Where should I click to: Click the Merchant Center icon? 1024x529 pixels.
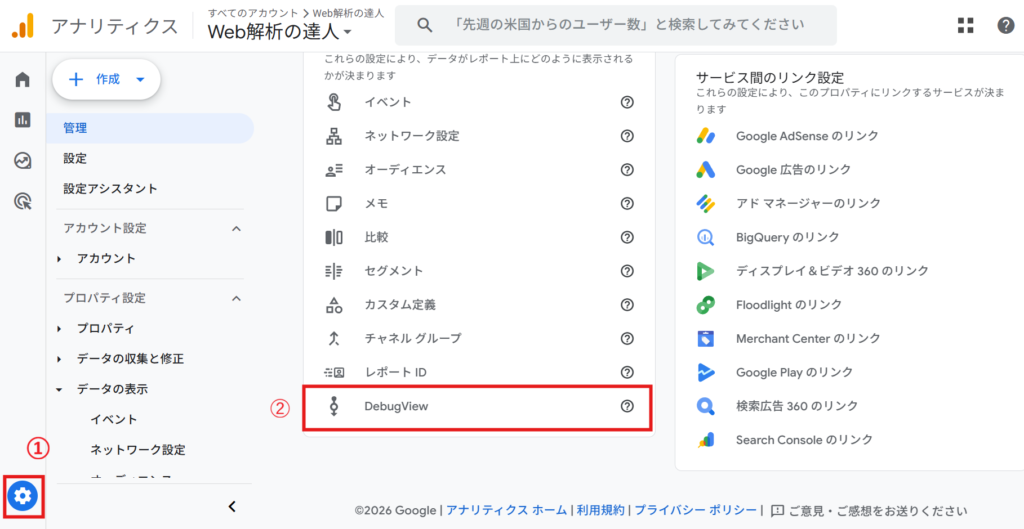point(705,338)
